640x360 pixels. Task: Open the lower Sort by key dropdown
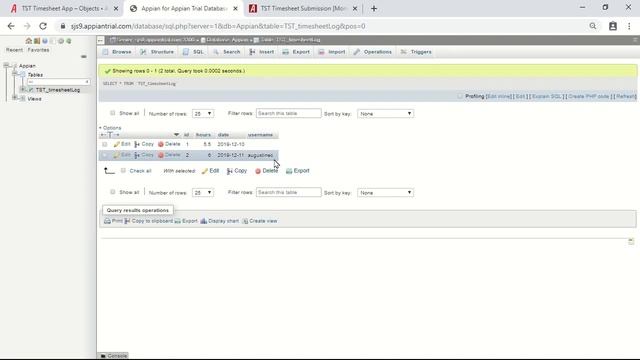click(x=385, y=193)
